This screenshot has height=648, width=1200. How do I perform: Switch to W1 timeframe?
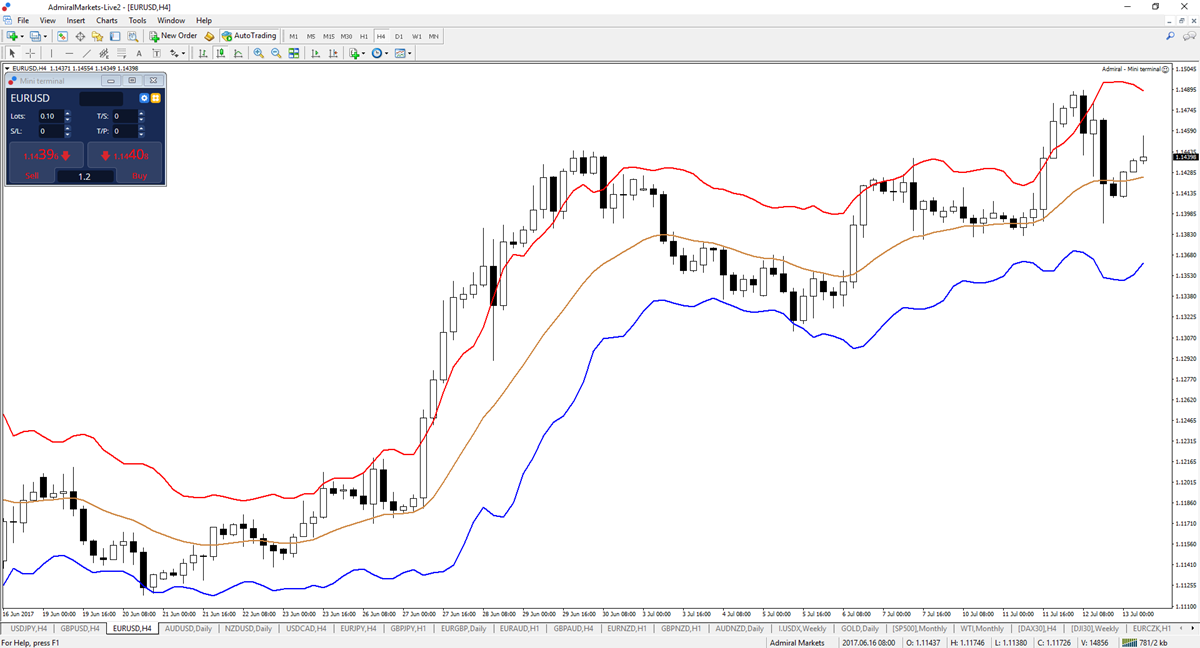point(416,36)
